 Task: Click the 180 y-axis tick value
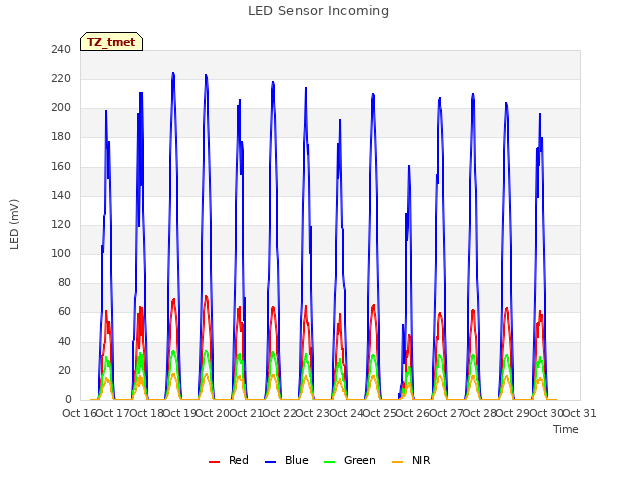pyautogui.click(x=61, y=137)
